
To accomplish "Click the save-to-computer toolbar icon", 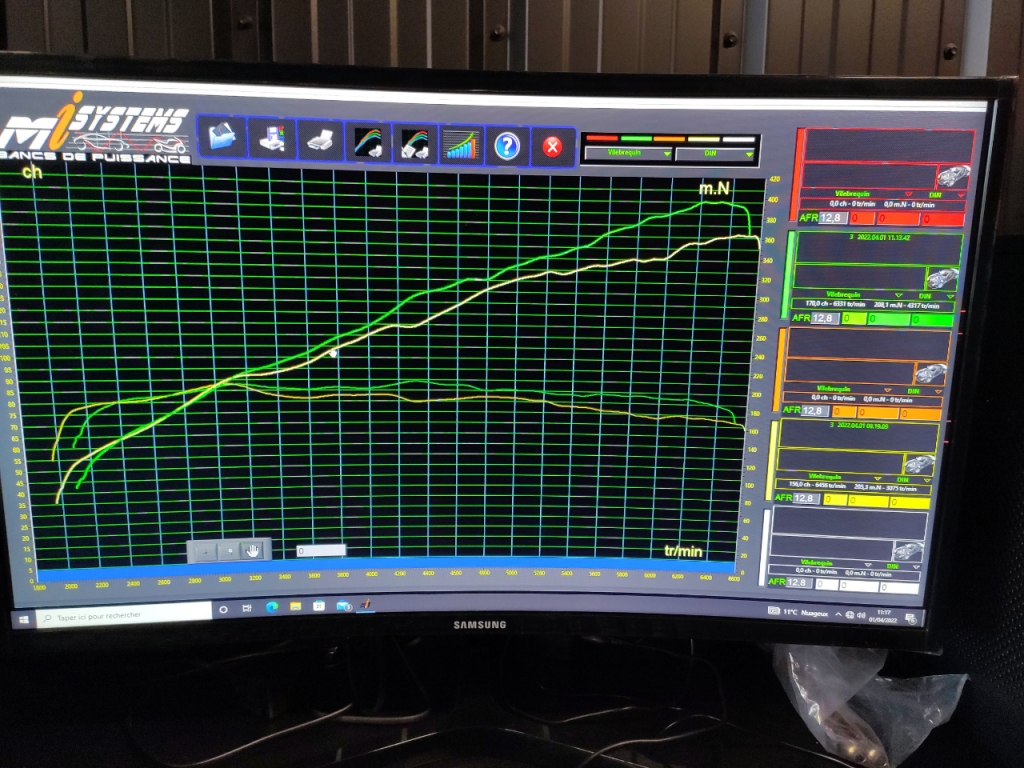I will point(272,138).
